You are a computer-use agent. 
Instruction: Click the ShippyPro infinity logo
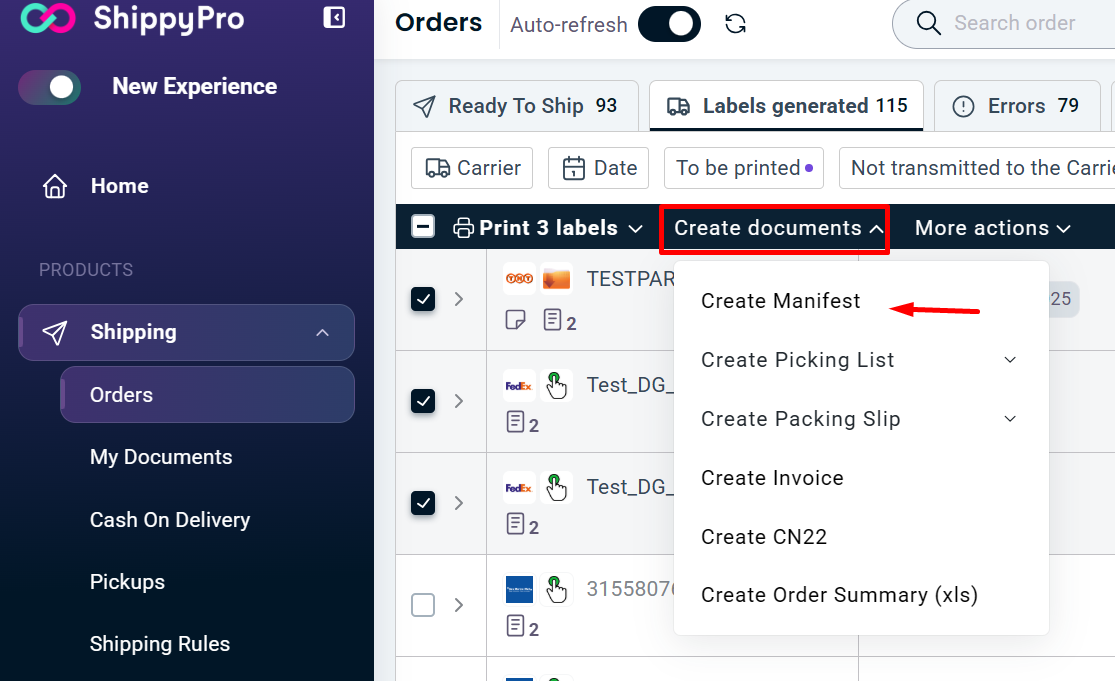click(x=48, y=18)
